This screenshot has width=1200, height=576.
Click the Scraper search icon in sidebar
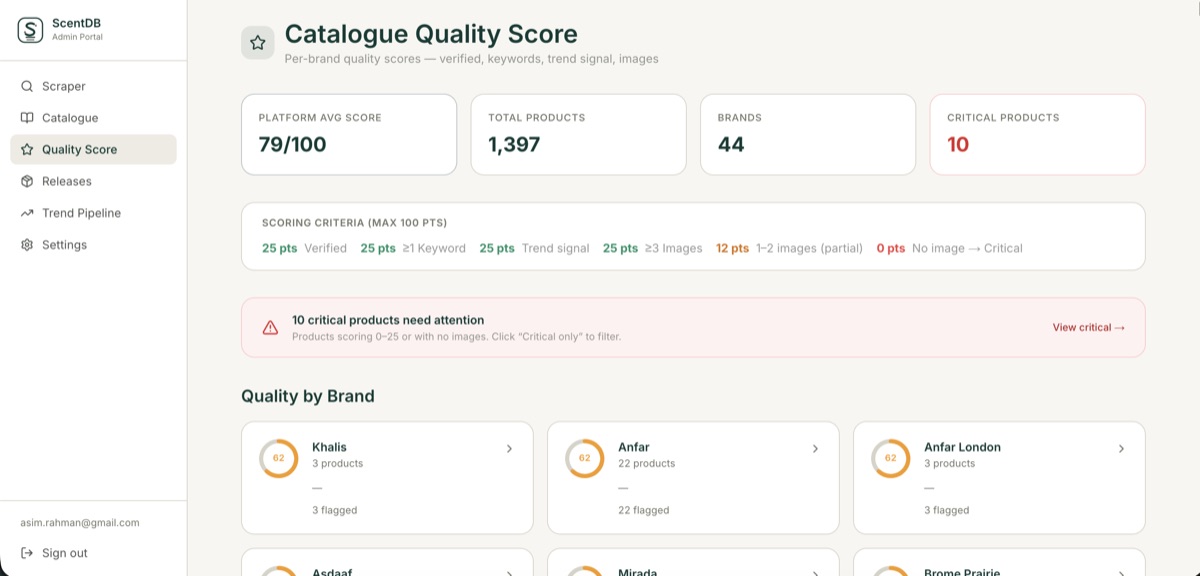tap(27, 86)
